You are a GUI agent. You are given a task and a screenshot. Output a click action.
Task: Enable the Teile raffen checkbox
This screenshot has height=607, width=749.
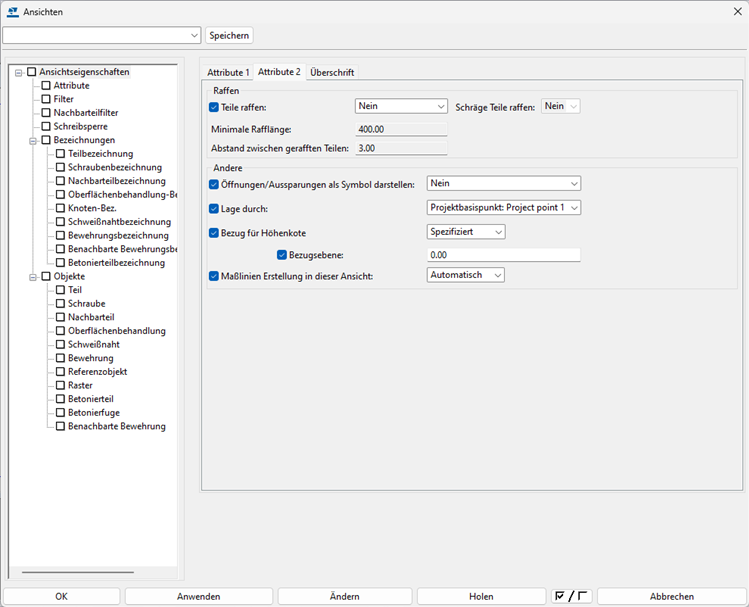pos(213,107)
